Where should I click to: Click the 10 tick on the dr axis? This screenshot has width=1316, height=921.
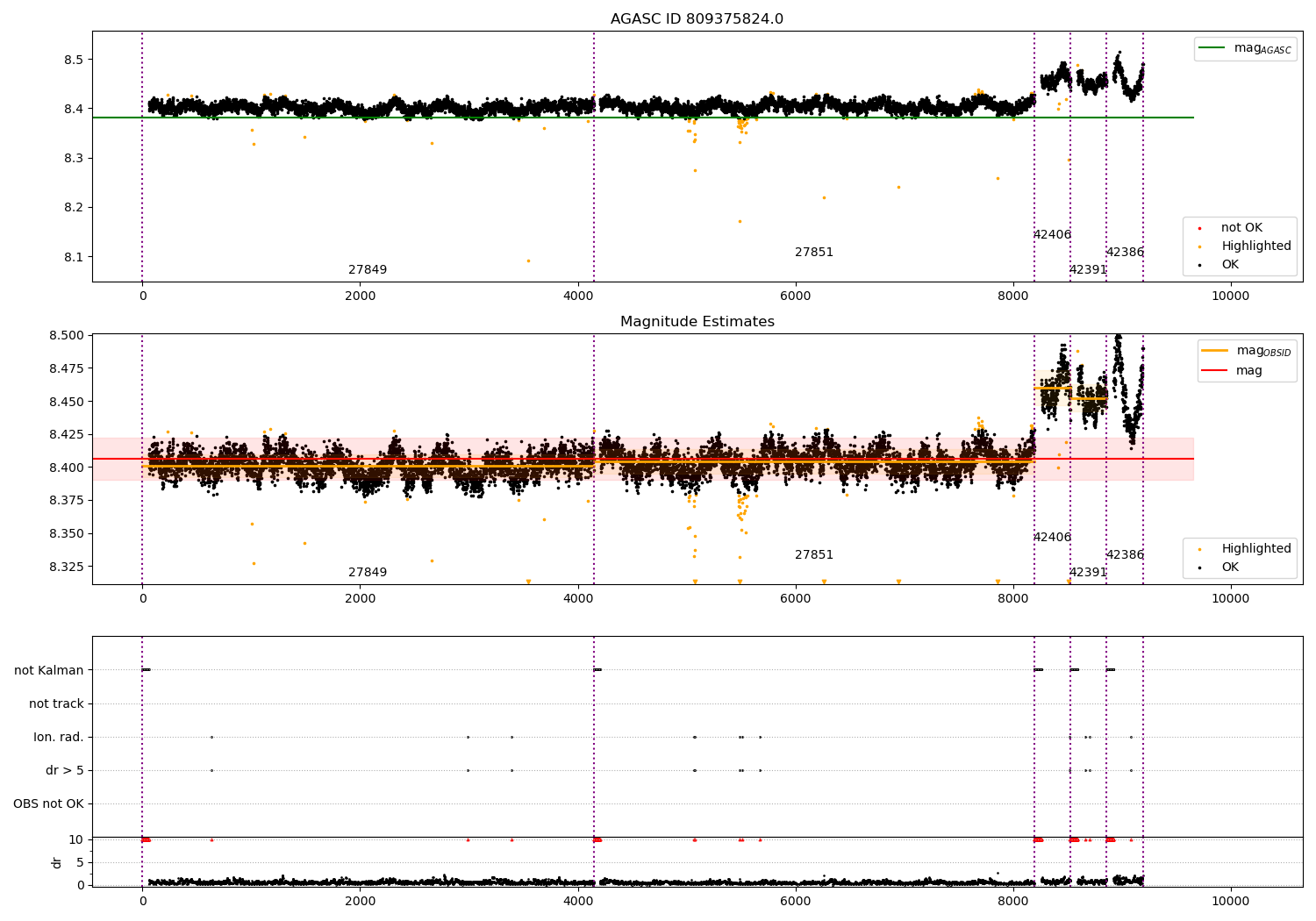point(76,840)
